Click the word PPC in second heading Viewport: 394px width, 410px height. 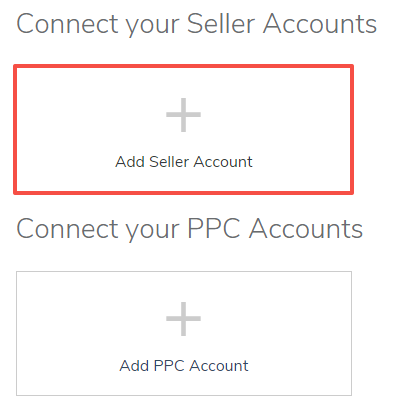coord(214,228)
